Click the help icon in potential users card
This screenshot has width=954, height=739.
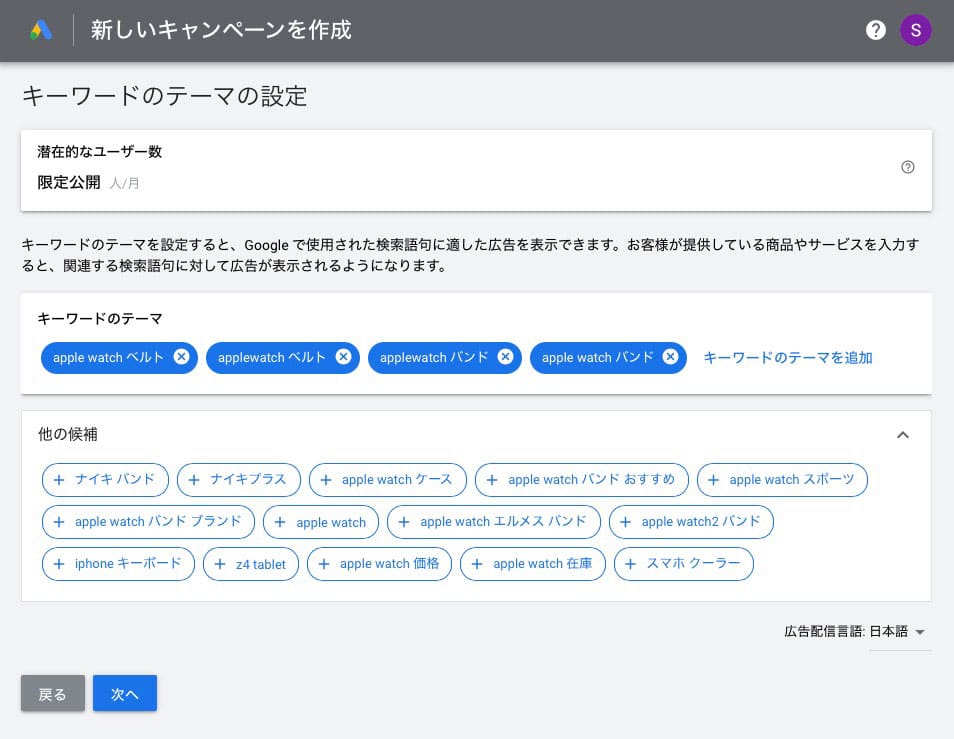(x=907, y=167)
